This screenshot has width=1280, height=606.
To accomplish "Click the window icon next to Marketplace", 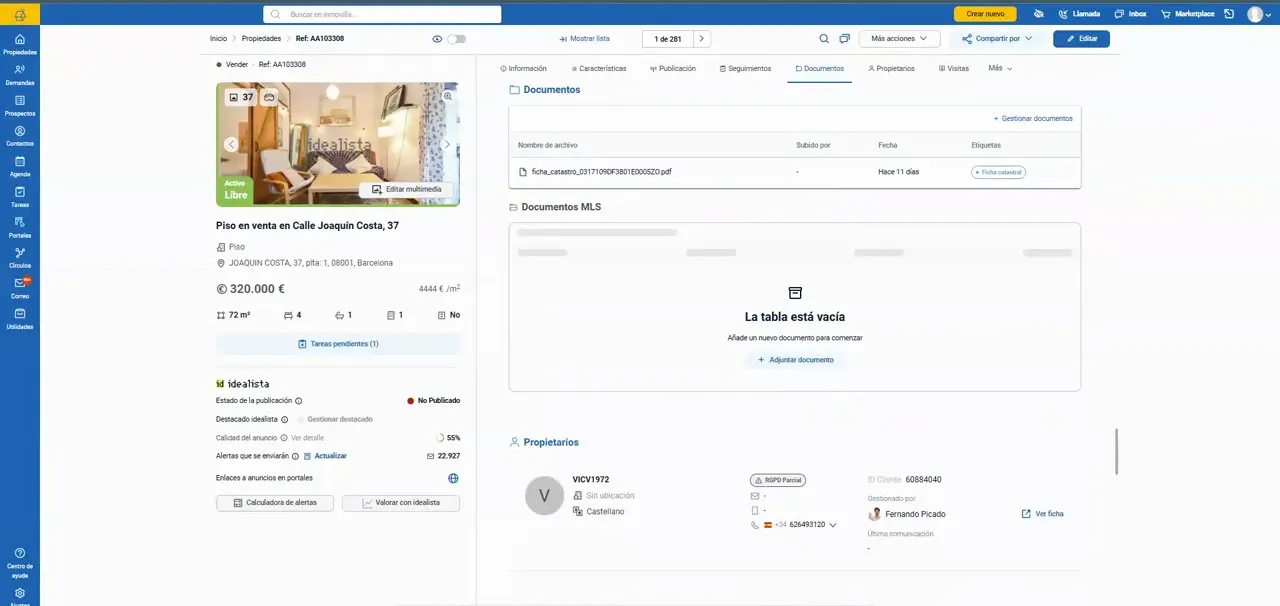I will click(x=1229, y=14).
